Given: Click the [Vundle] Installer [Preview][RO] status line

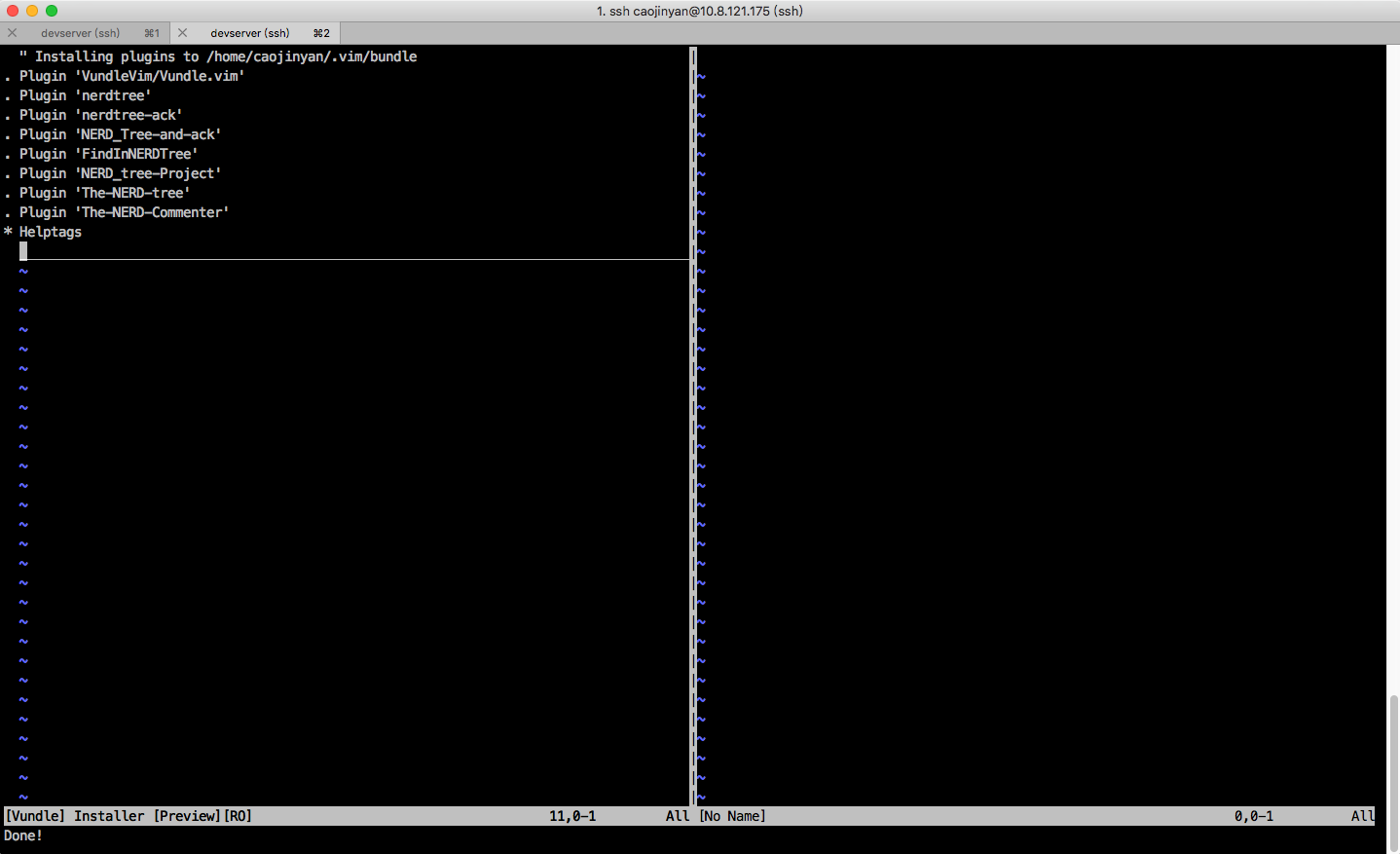Looking at the screenshot, I should (x=129, y=816).
